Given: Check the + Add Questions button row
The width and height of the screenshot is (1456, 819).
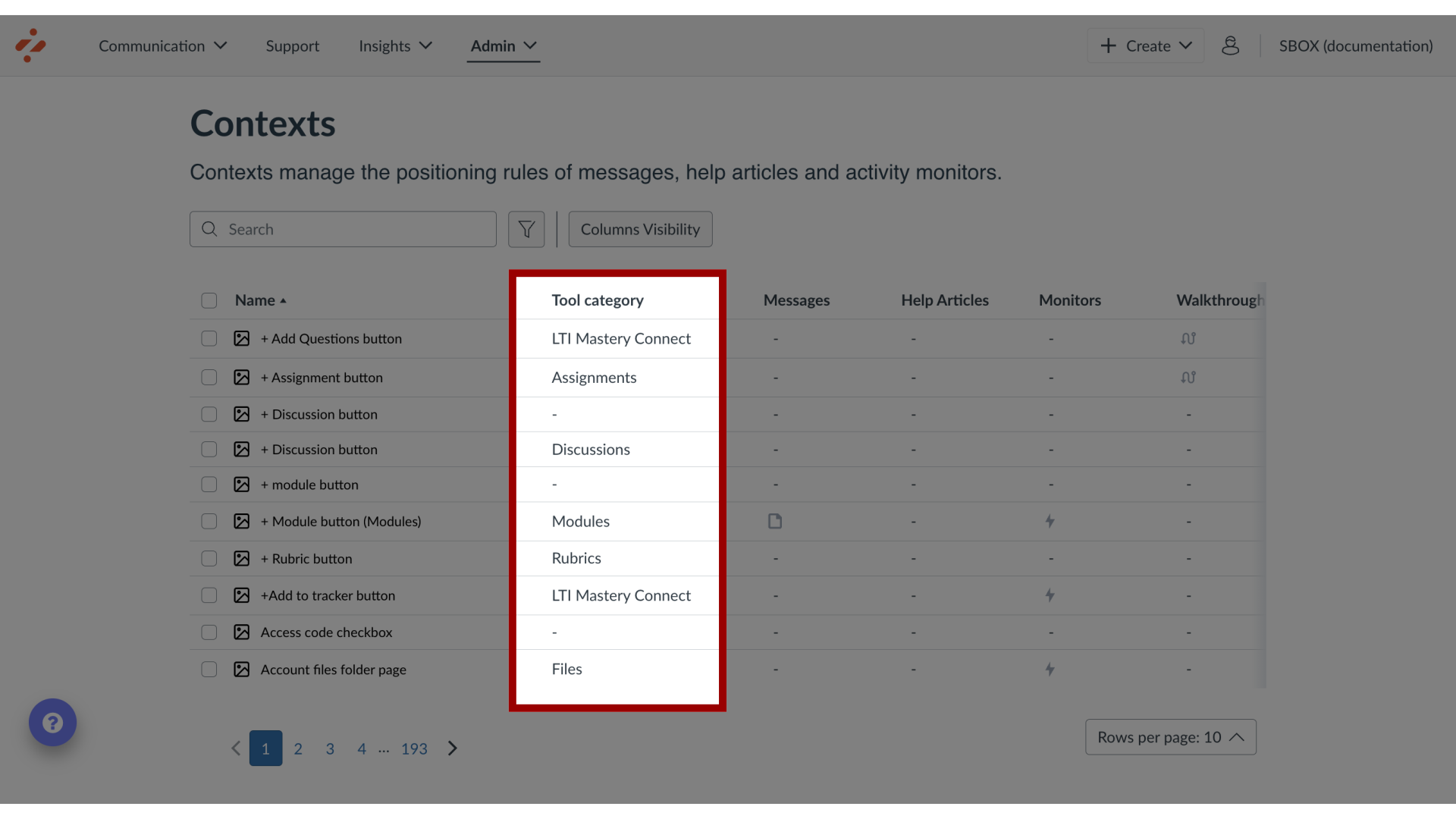Looking at the screenshot, I should pyautogui.click(x=209, y=338).
